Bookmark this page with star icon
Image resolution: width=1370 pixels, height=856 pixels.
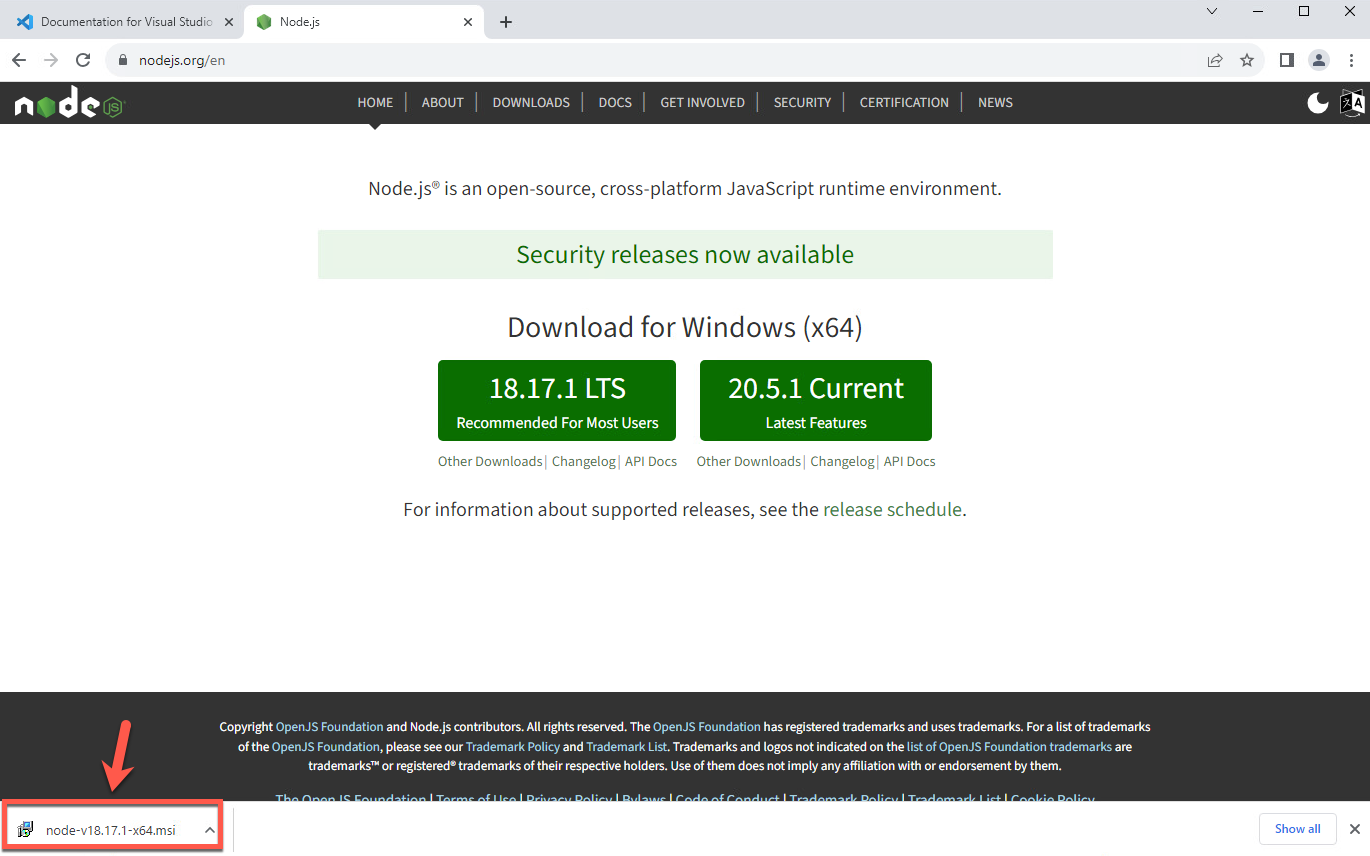pyautogui.click(x=1247, y=60)
